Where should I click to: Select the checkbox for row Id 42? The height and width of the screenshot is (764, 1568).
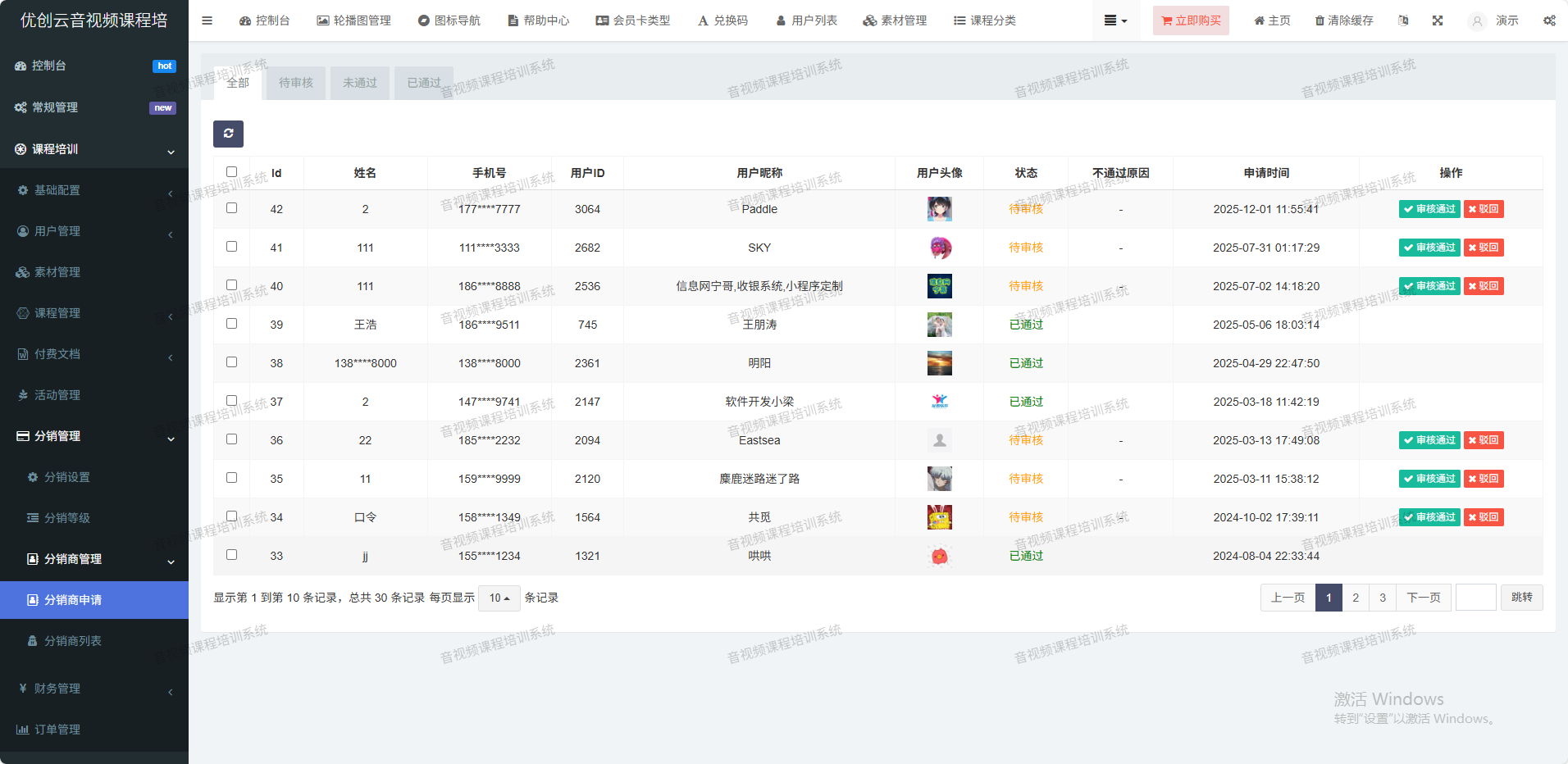(x=231, y=208)
